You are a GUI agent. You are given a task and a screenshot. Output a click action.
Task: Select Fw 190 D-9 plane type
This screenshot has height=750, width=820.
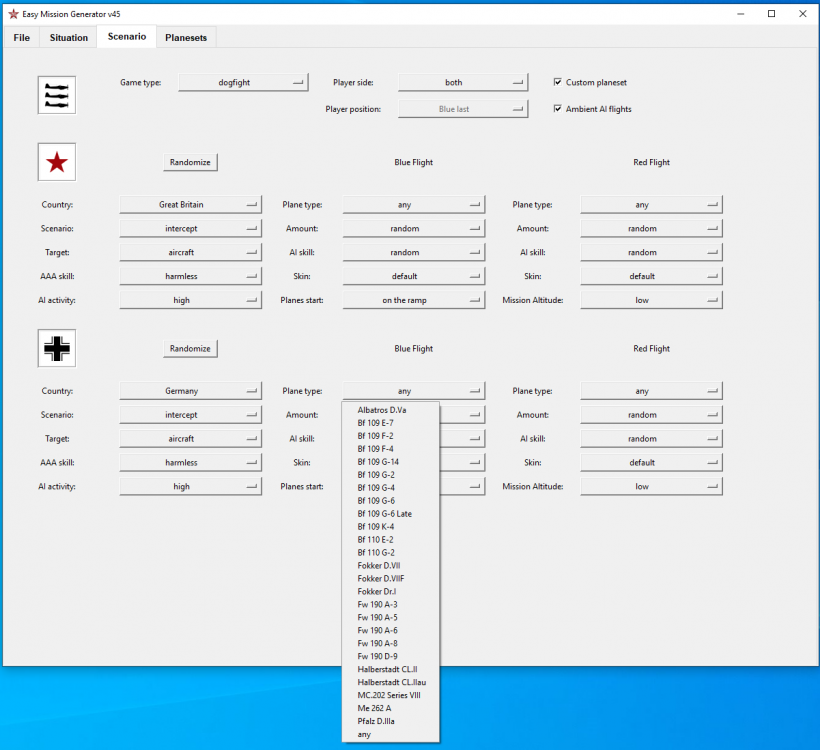point(377,656)
